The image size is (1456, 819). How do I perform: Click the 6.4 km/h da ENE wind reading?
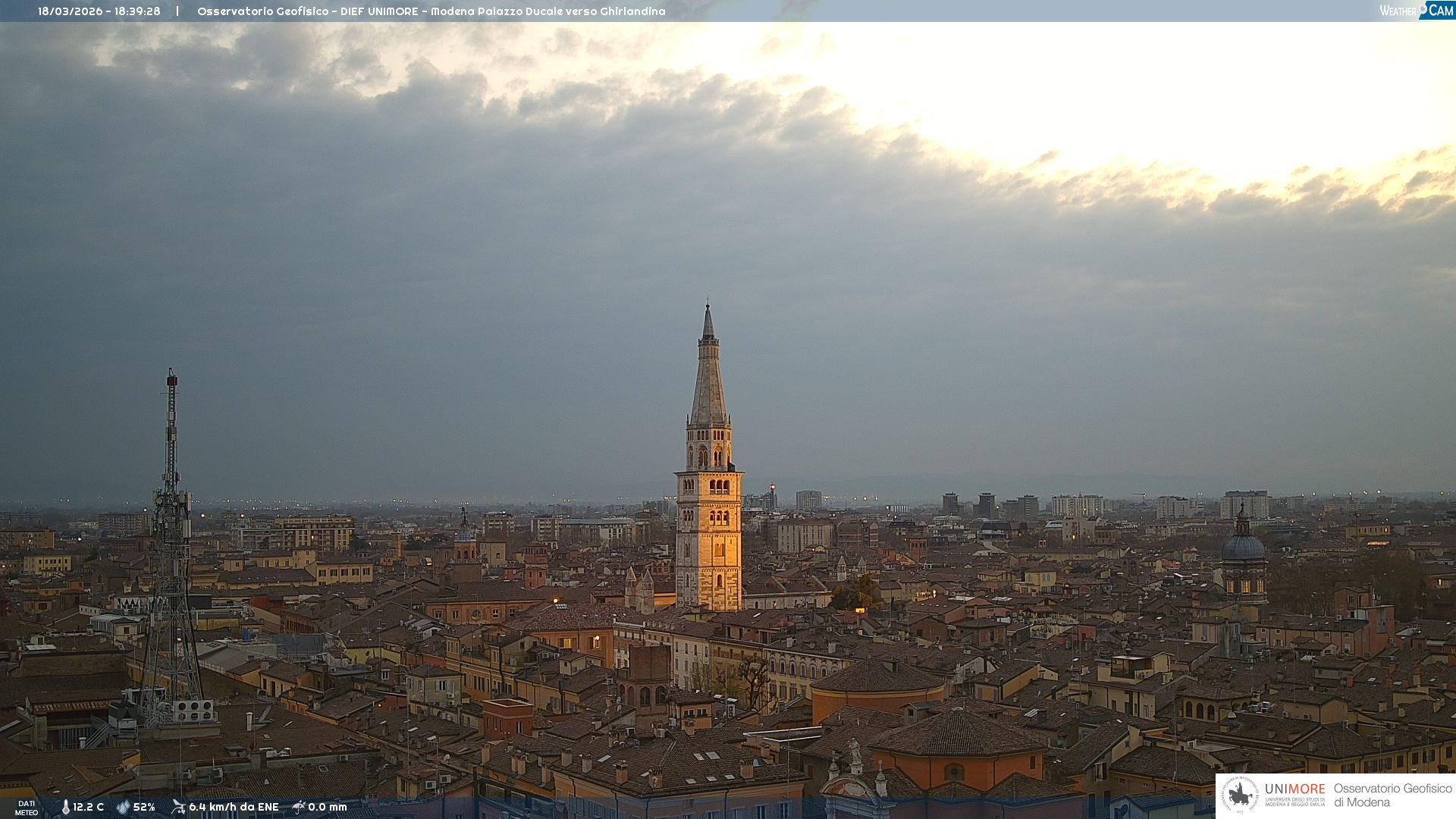(x=234, y=807)
